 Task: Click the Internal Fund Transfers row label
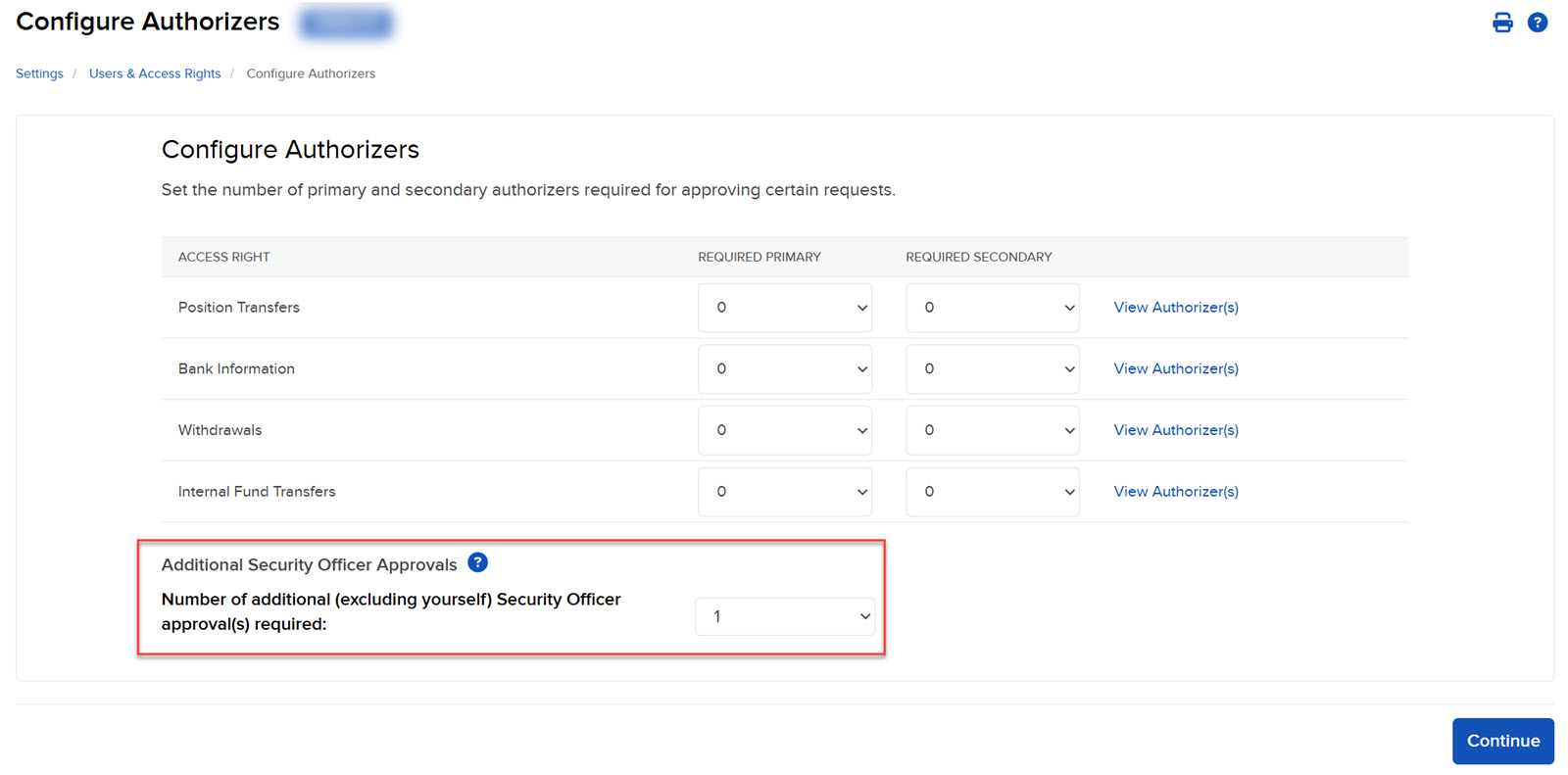(257, 492)
